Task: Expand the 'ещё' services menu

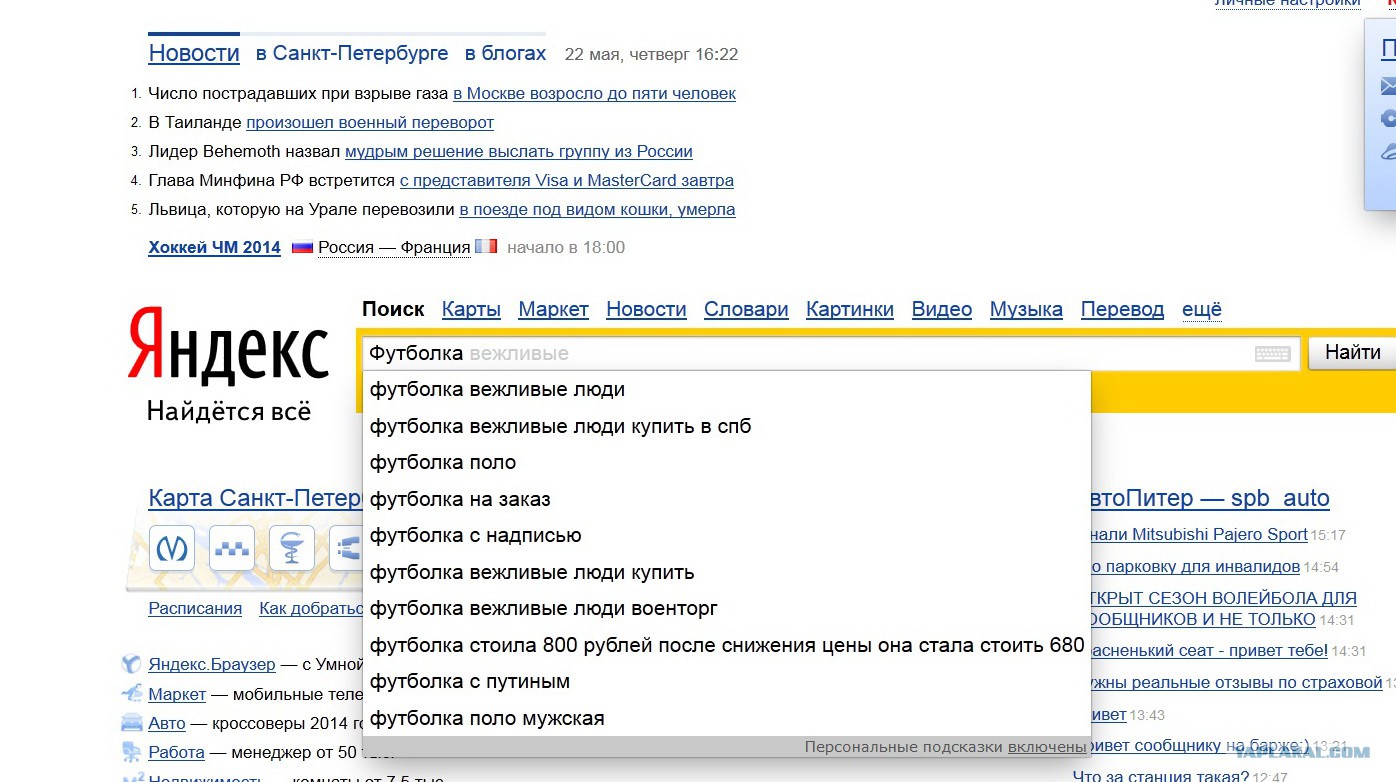Action: pyautogui.click(x=1201, y=309)
